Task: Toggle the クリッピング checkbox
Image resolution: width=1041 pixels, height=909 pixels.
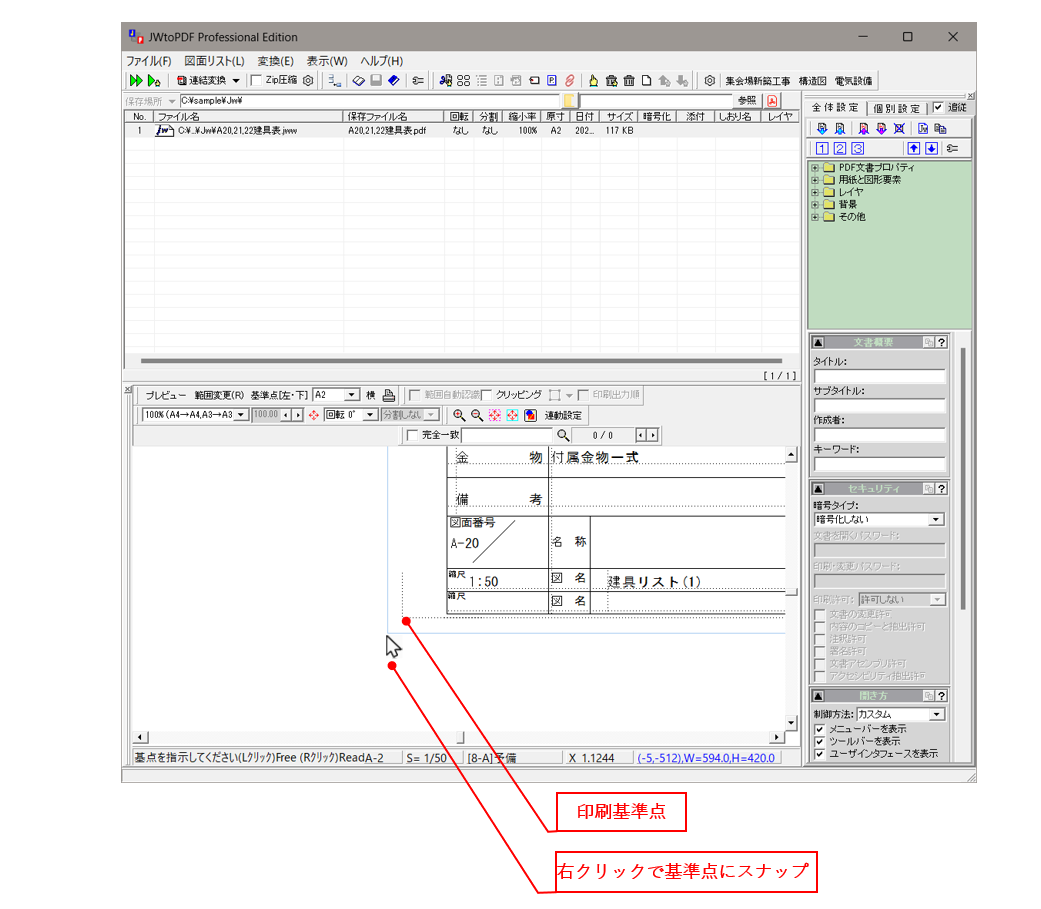Action: [x=487, y=395]
